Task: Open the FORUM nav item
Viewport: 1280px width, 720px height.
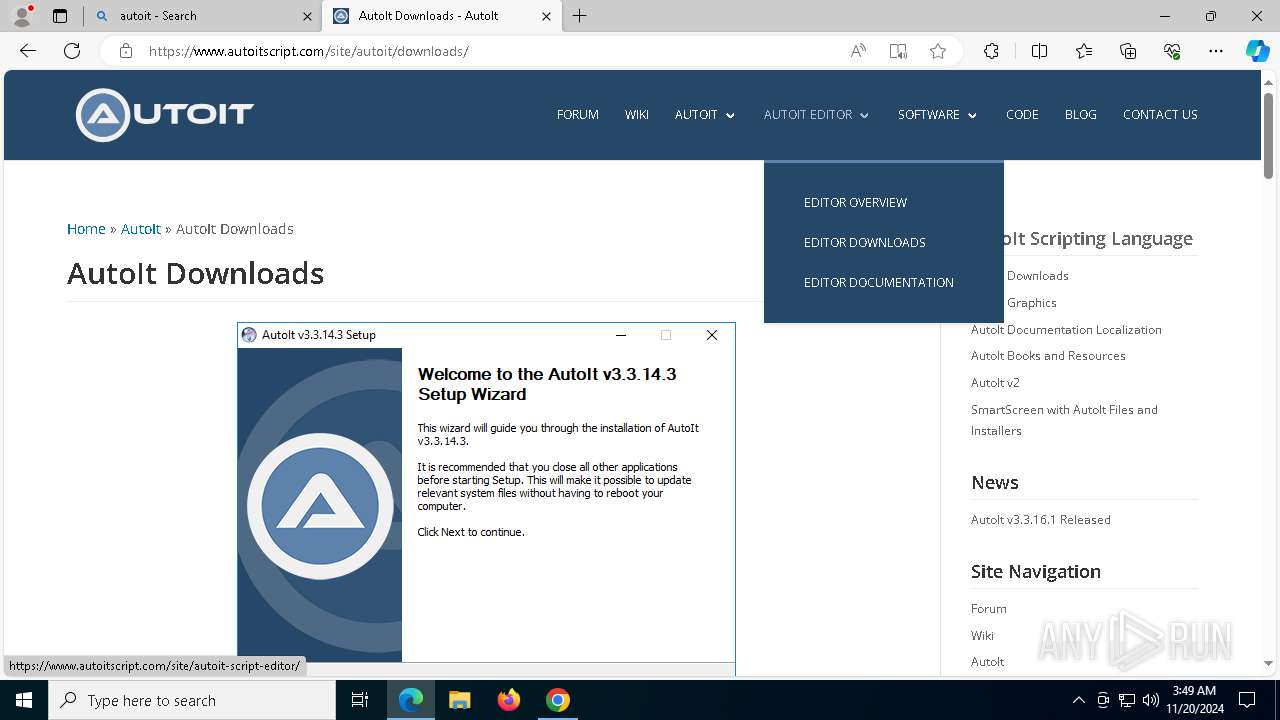Action: [578, 115]
